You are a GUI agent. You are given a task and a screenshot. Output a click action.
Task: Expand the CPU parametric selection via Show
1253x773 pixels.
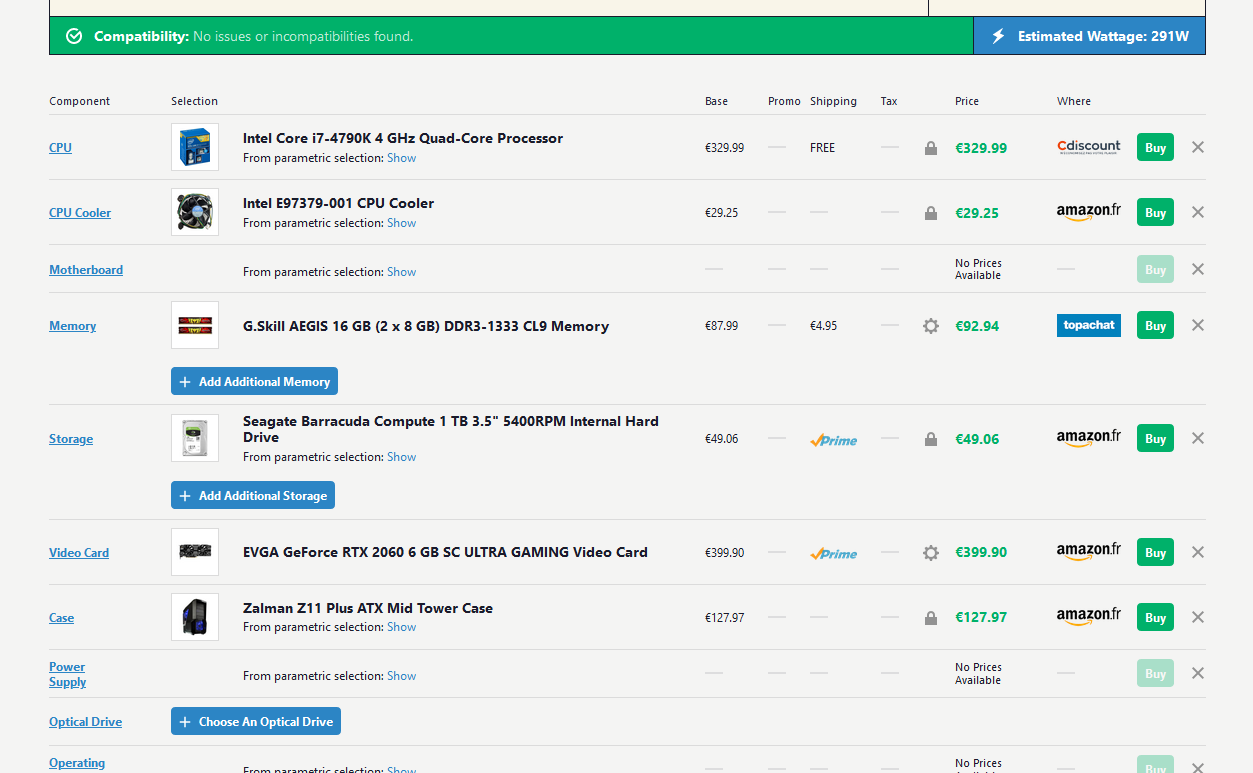pyautogui.click(x=401, y=158)
